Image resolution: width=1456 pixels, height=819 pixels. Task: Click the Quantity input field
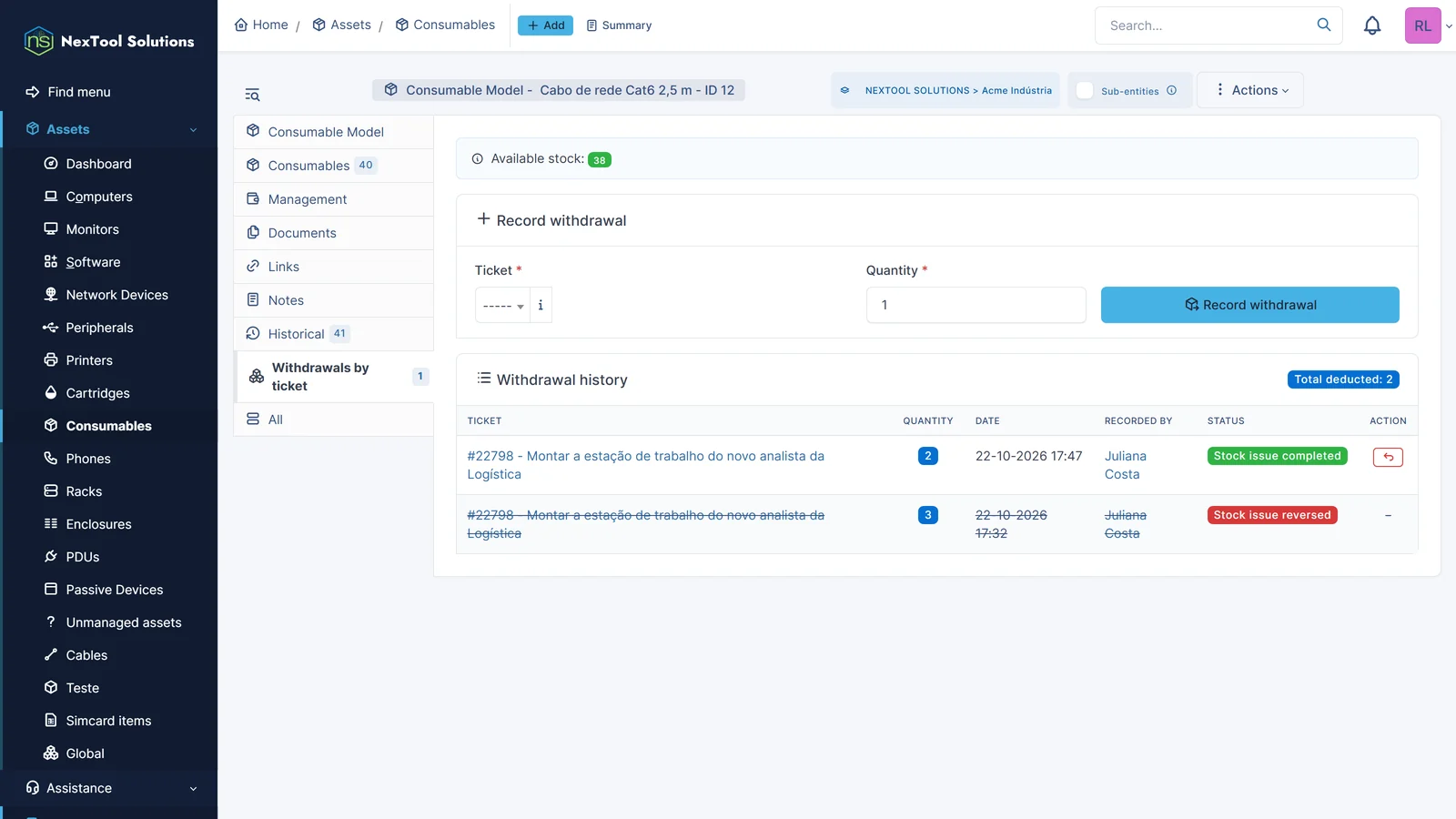point(976,305)
